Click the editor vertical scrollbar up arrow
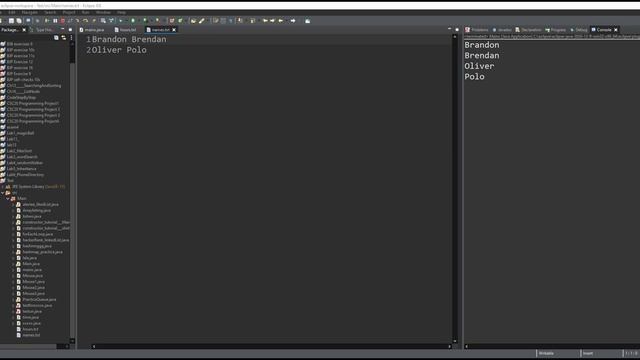640x360 pixels. coord(455,37)
